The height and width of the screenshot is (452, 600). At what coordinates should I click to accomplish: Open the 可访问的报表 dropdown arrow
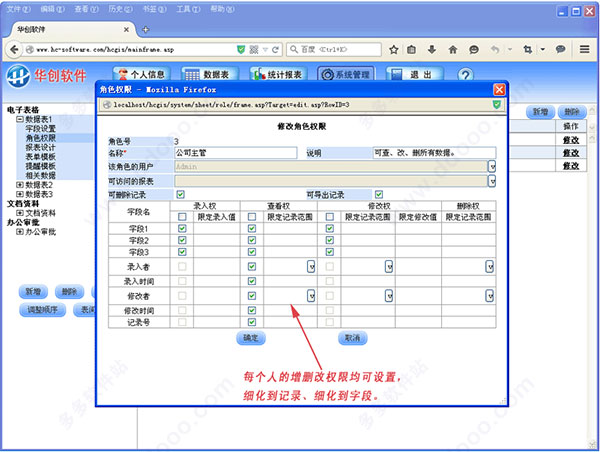point(492,181)
